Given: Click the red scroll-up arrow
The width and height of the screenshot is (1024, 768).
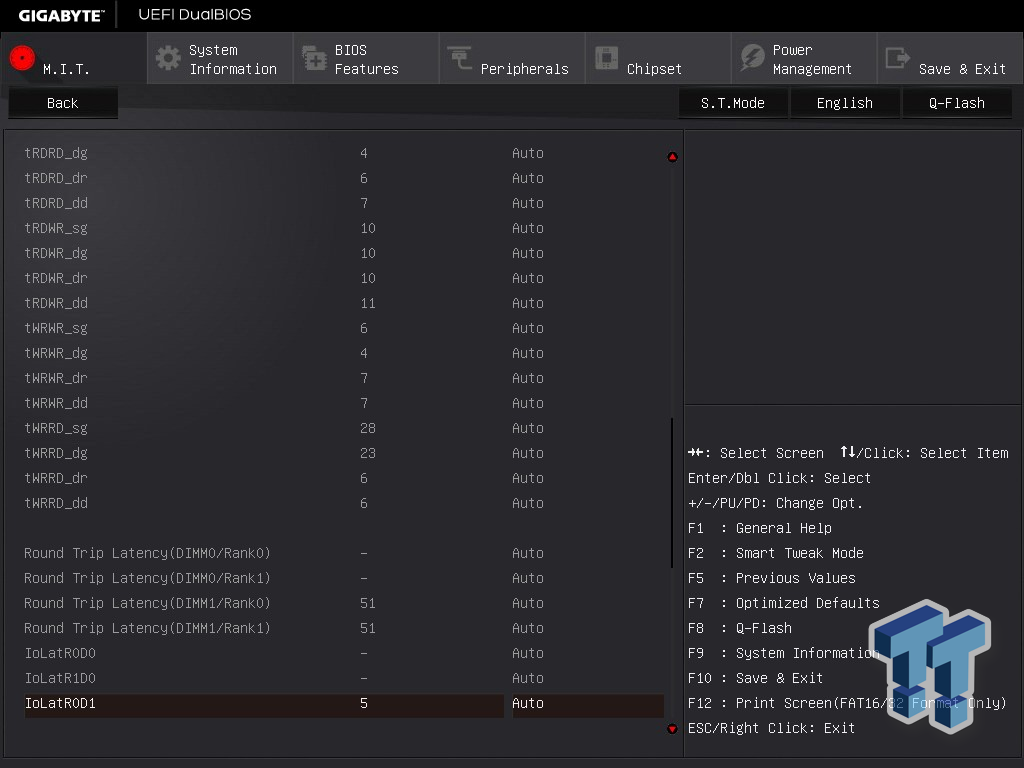Looking at the screenshot, I should (x=673, y=157).
